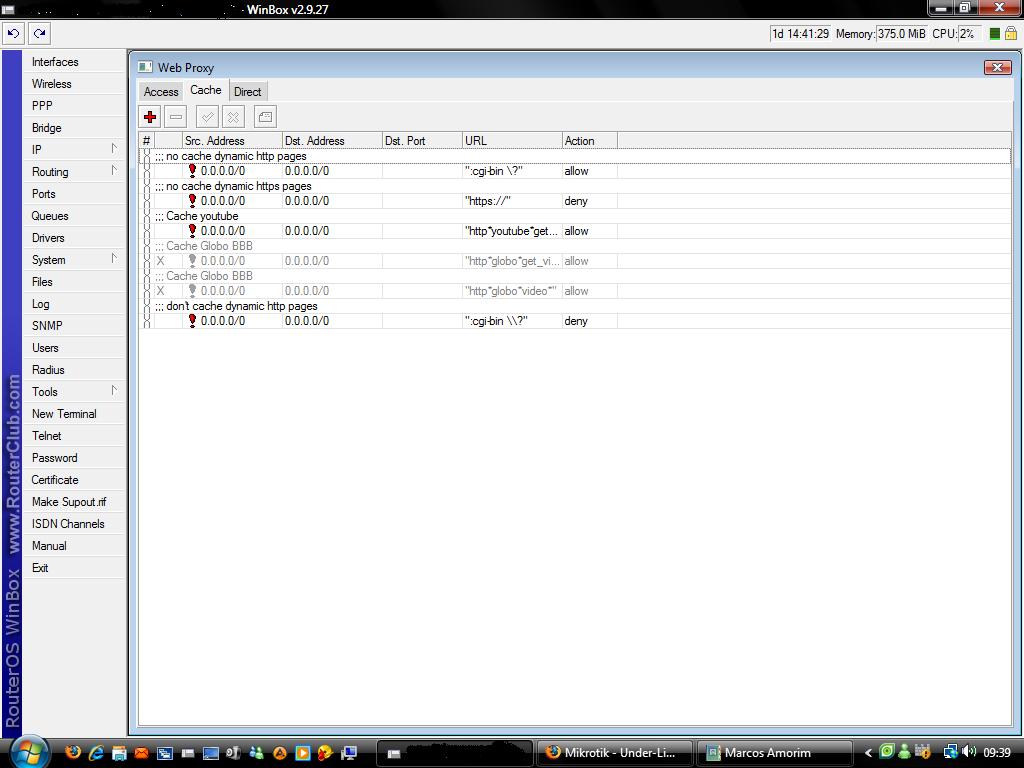Click the padlock icon in top bar
Screen dimensions: 1024x768
pos(1011,33)
